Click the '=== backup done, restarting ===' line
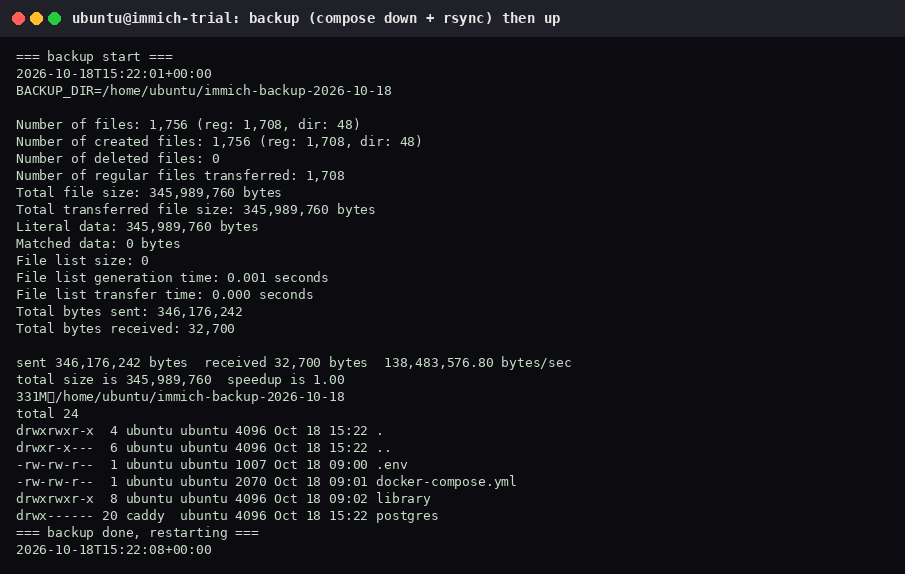The image size is (905, 574). [x=137, y=533]
